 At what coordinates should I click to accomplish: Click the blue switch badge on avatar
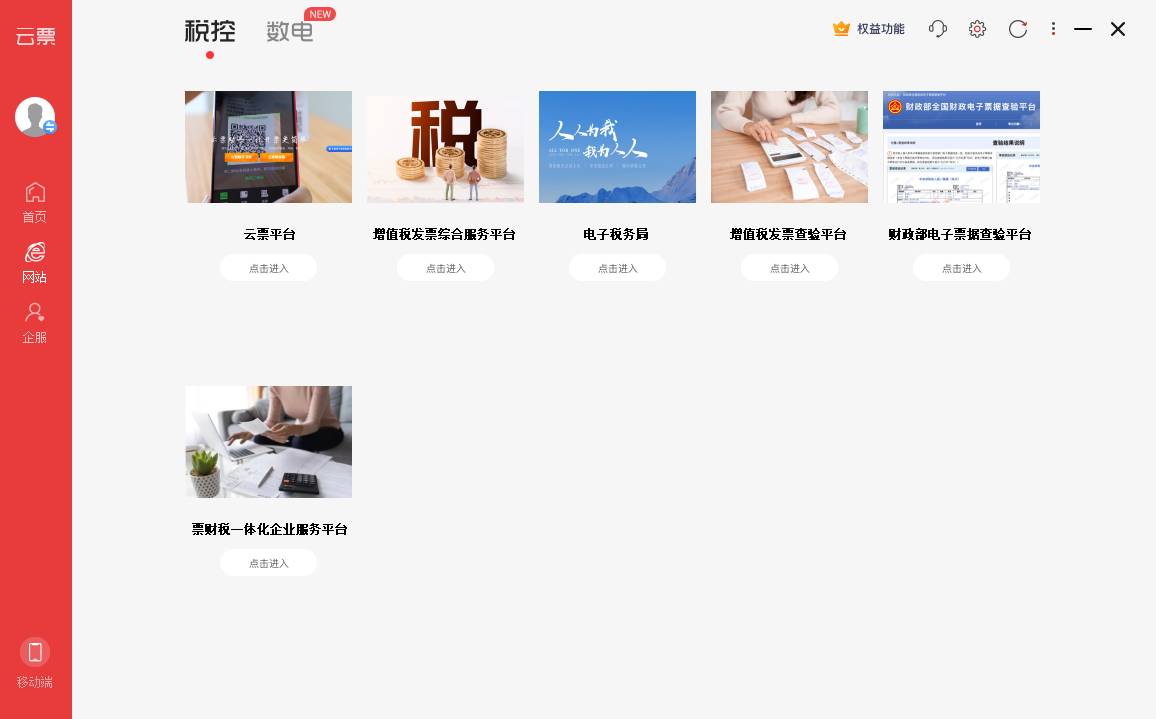(50, 127)
